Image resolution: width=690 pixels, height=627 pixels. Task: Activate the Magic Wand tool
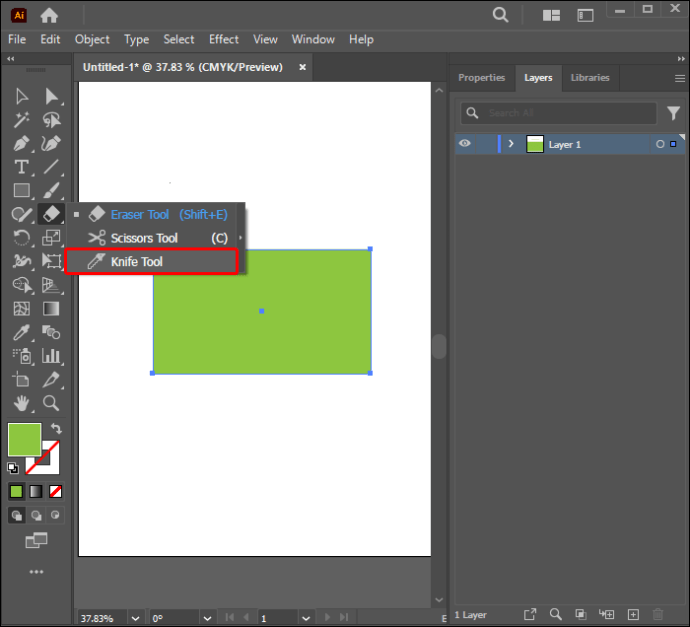coord(22,120)
